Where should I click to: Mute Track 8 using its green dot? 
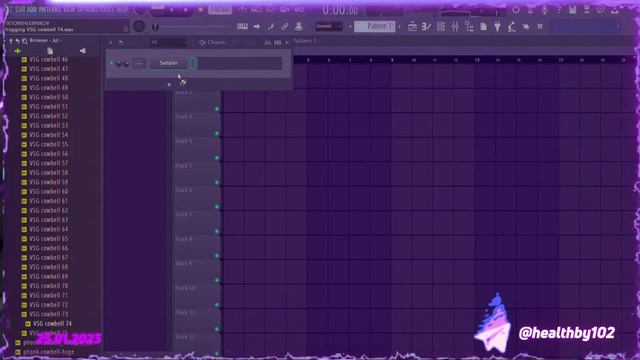click(x=217, y=256)
